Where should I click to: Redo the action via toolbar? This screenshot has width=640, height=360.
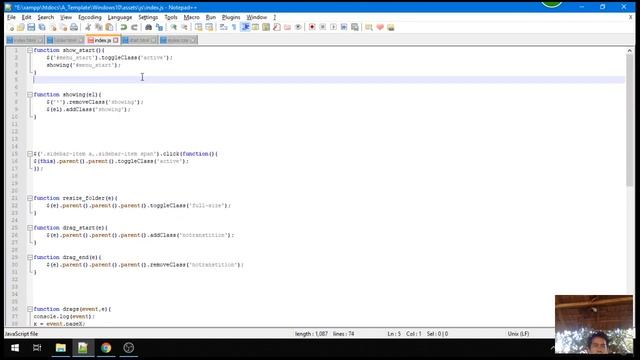pyautogui.click(x=134, y=27)
